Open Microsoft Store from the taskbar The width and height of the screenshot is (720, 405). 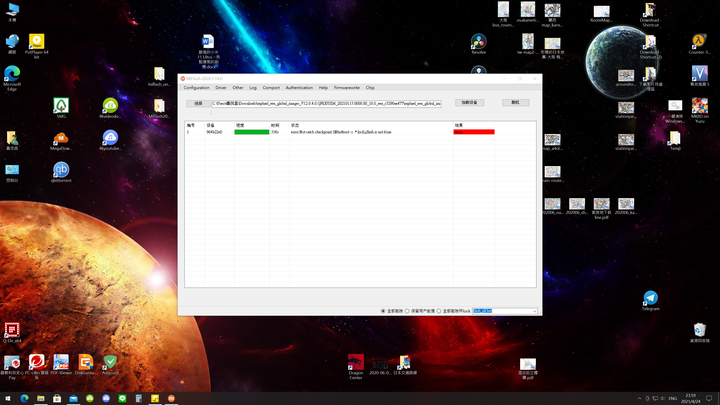pos(57,398)
